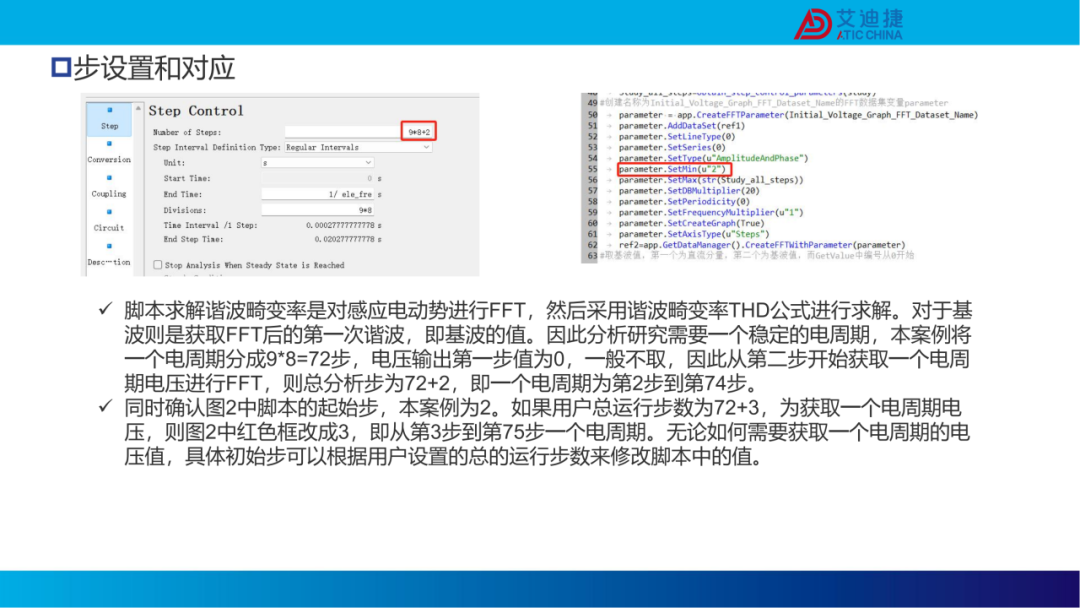Viewport: 1080px width, 608px height.
Task: Click the code line SetFrequencyMultiplier(u"1")
Action: tap(711, 212)
